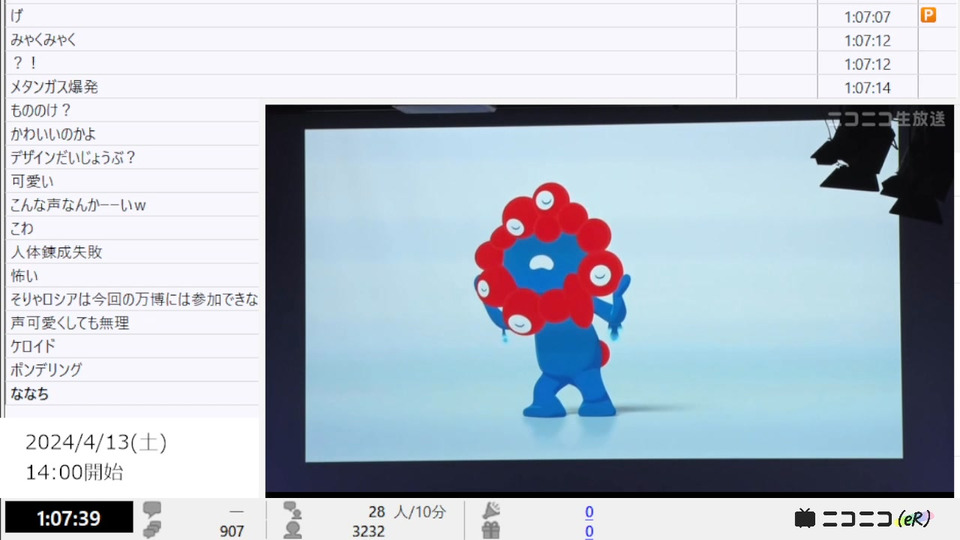960x540 pixels.
Task: Select the comment 'デザインだいじょうぶ？'
Action: pyautogui.click(x=73, y=157)
